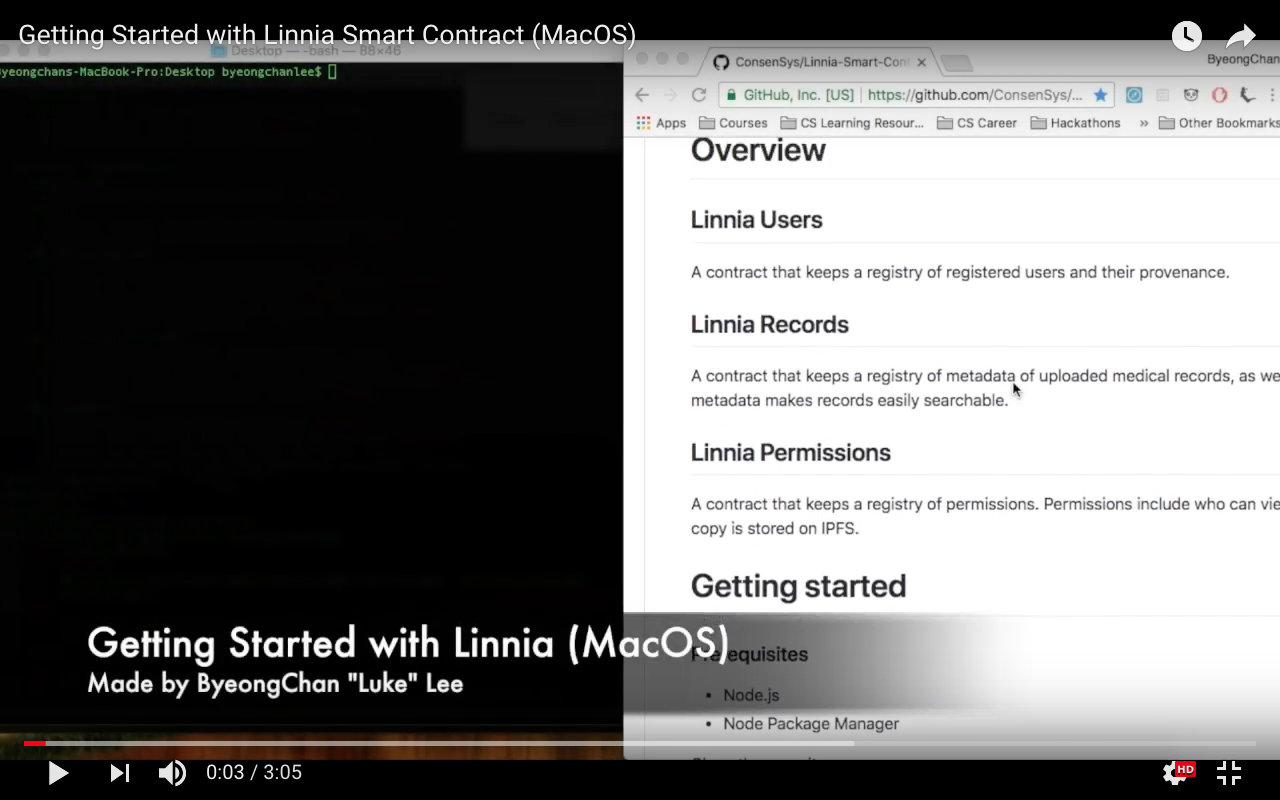Click the Linnia Records heading
1280x800 pixels.
point(769,324)
